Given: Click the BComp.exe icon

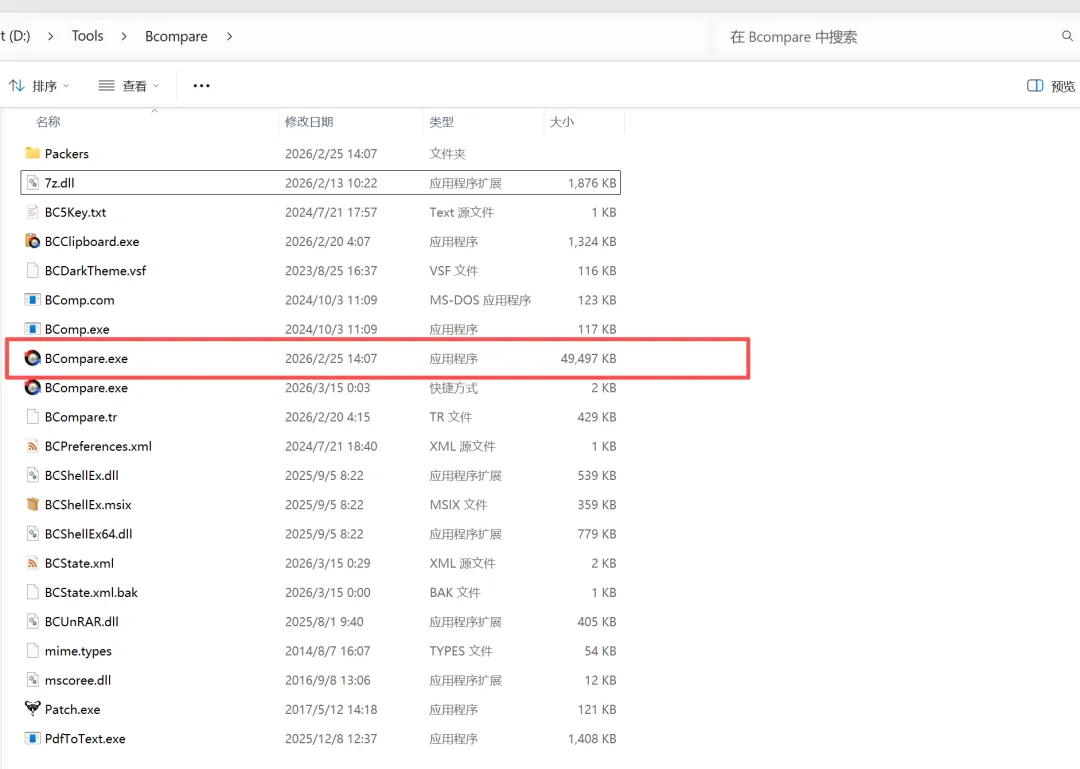Looking at the screenshot, I should pyautogui.click(x=32, y=329).
